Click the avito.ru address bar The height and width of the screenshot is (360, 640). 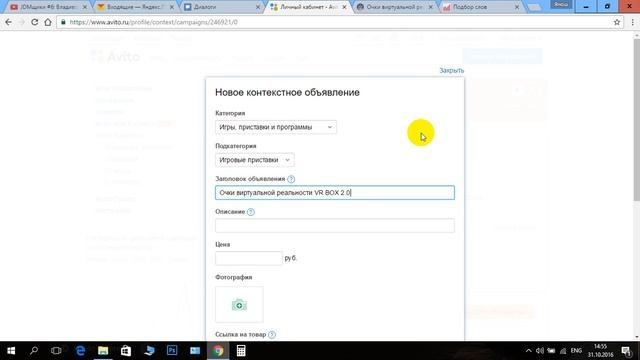click(335, 22)
